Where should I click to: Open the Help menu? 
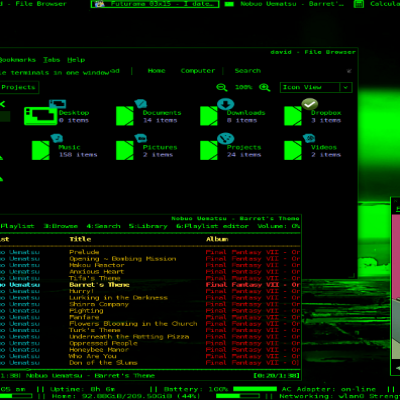pyautogui.click(x=76, y=60)
